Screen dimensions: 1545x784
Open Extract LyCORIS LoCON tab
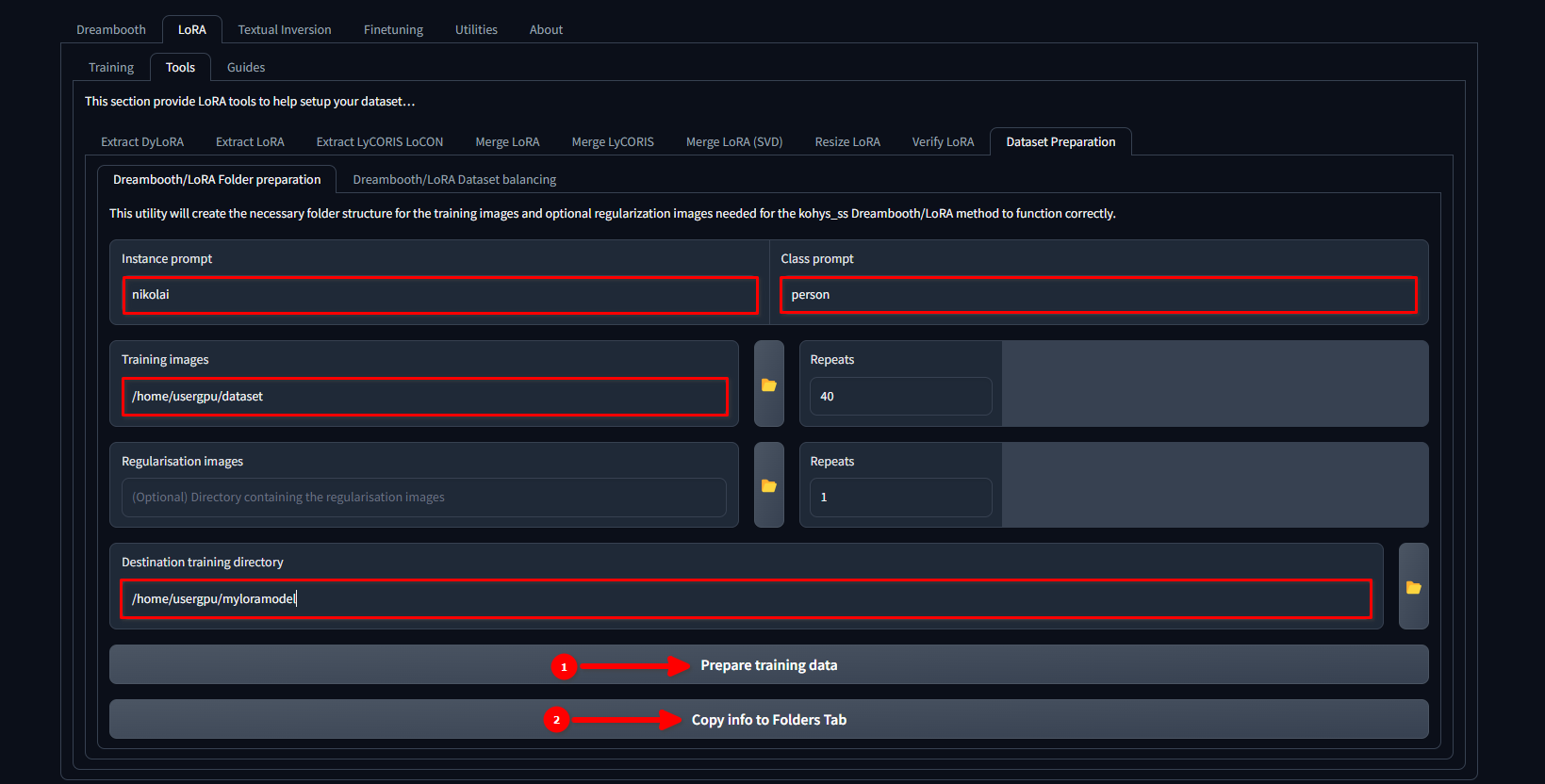point(380,141)
